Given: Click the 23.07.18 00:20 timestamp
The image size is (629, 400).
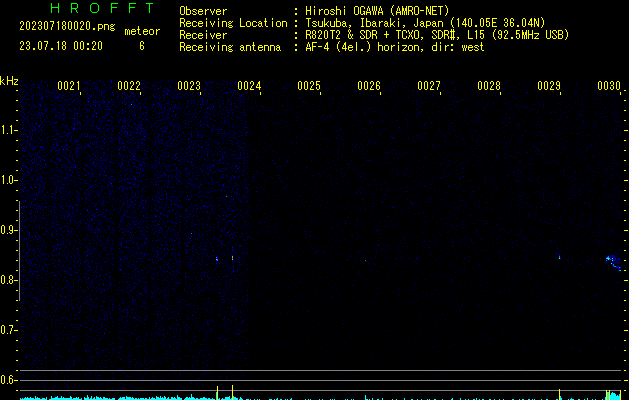Looking at the screenshot, I should point(61,46).
